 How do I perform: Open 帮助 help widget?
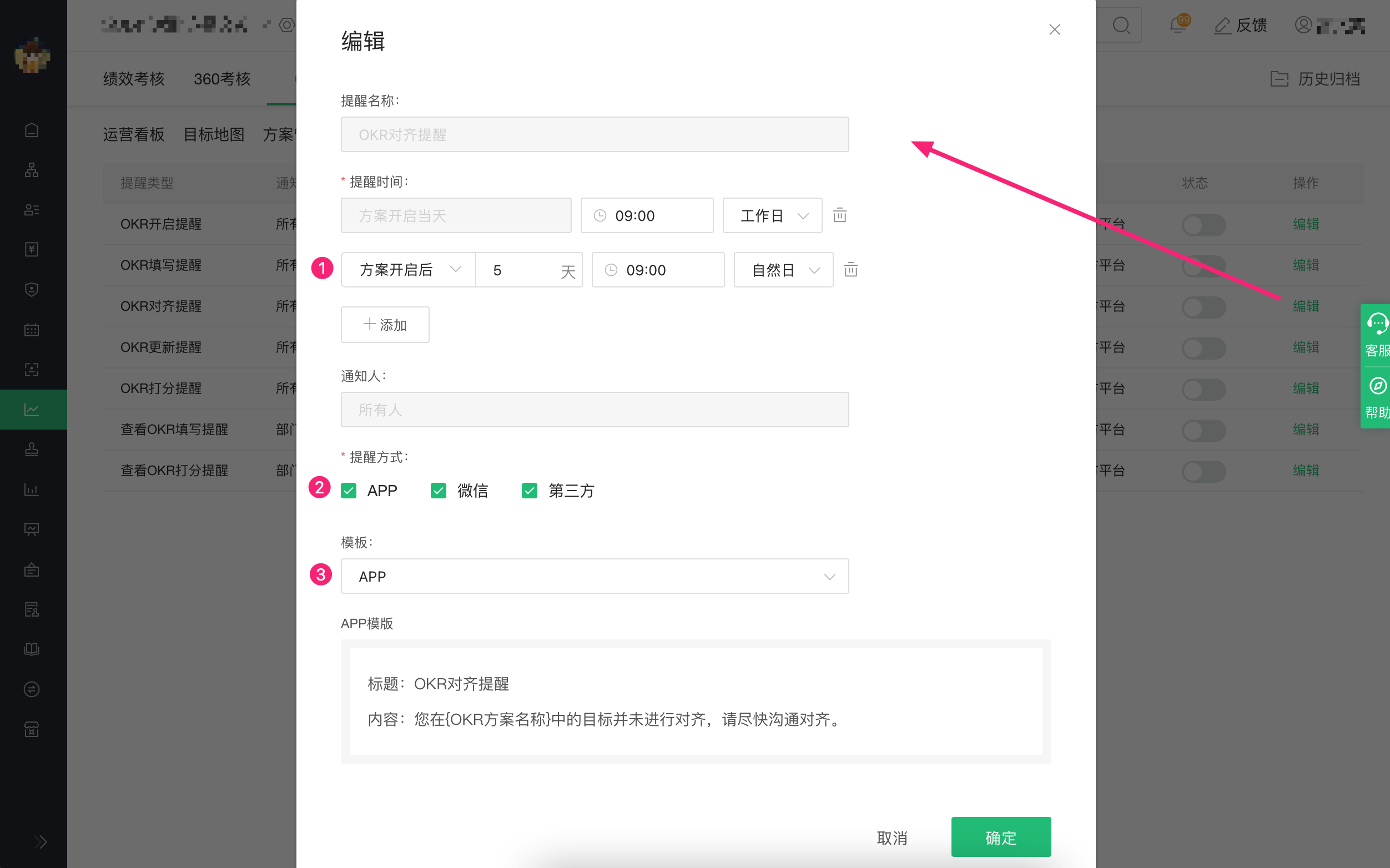[x=1377, y=398]
